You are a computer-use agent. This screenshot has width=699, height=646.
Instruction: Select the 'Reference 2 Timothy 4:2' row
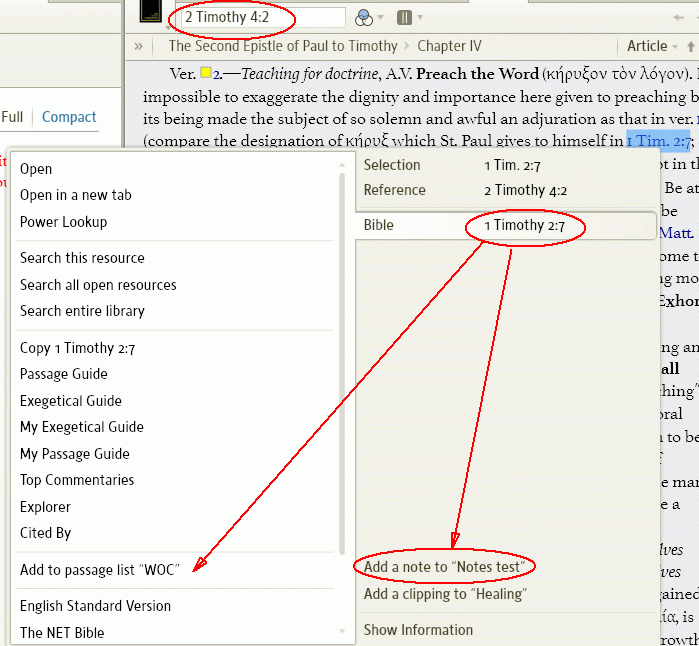pyautogui.click(x=506, y=190)
